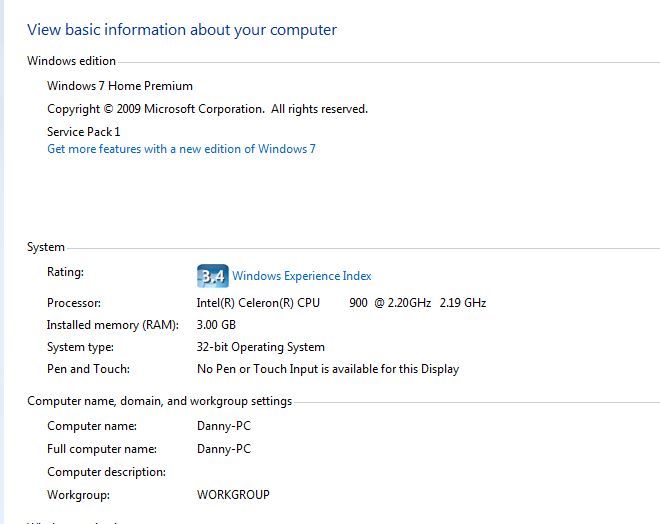660x524 pixels.
Task: Click the 32-bit Operating System value
Action: point(260,347)
